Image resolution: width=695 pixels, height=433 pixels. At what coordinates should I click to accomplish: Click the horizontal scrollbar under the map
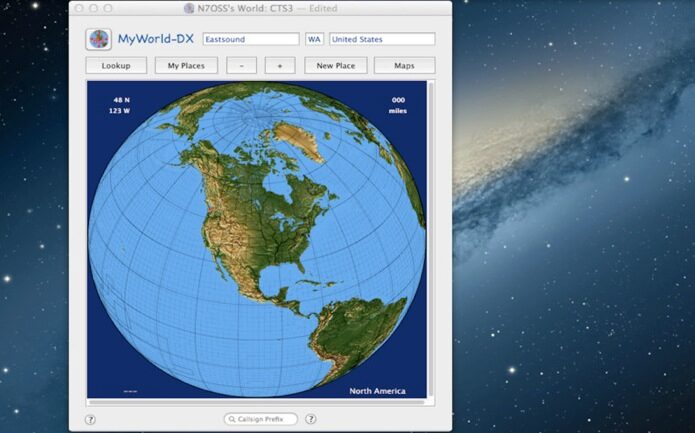pos(256,401)
